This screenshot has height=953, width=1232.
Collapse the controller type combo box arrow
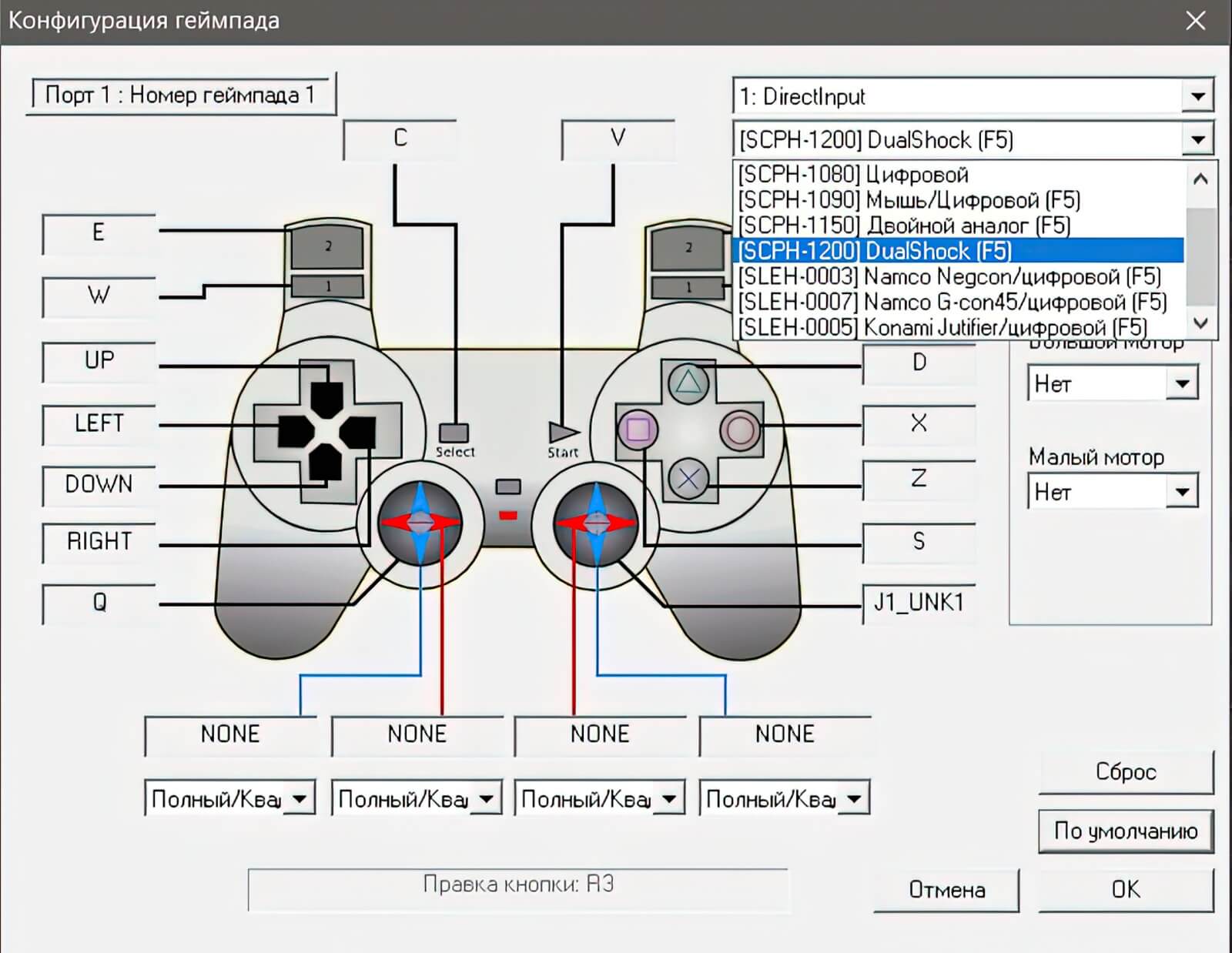coord(1197,140)
